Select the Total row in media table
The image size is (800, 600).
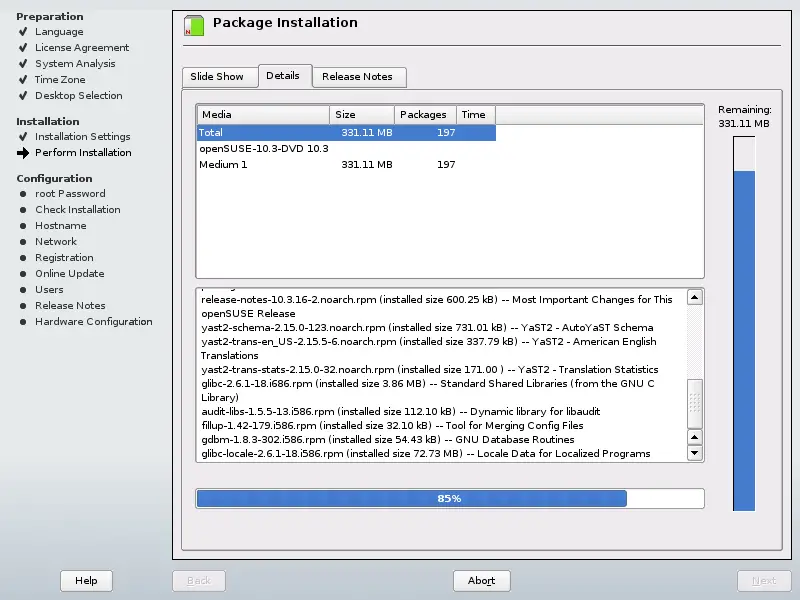tap(346, 133)
